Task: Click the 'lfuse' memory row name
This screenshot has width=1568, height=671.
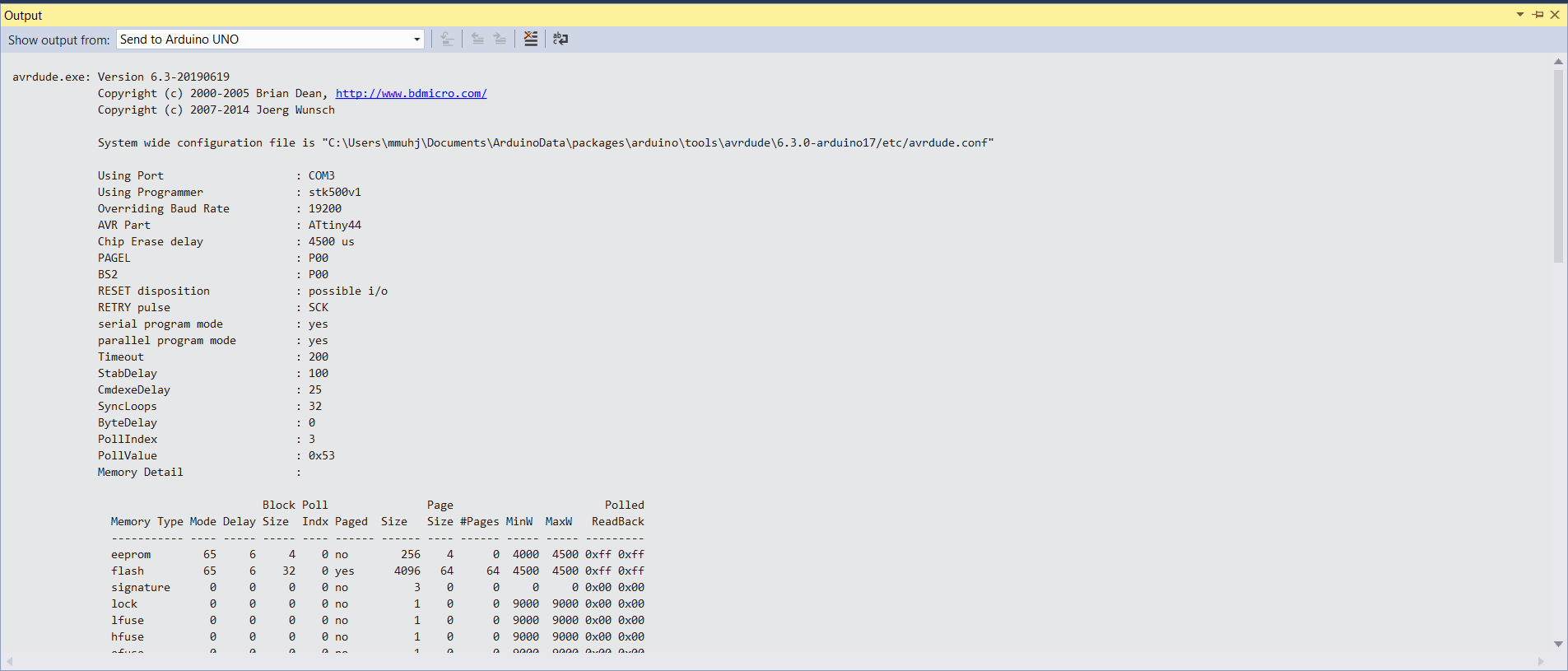Action: click(128, 620)
